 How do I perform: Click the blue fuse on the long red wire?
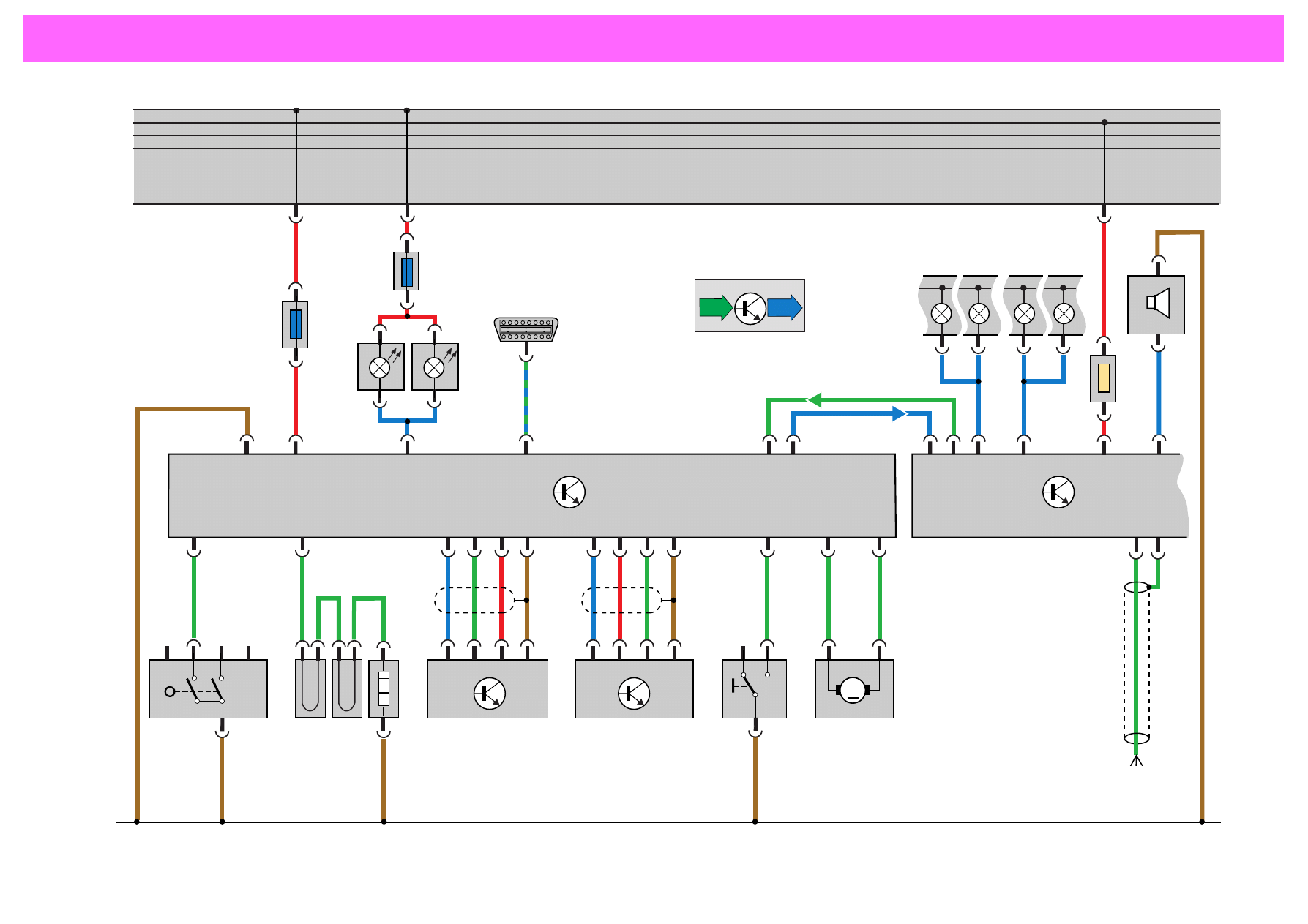click(x=295, y=324)
